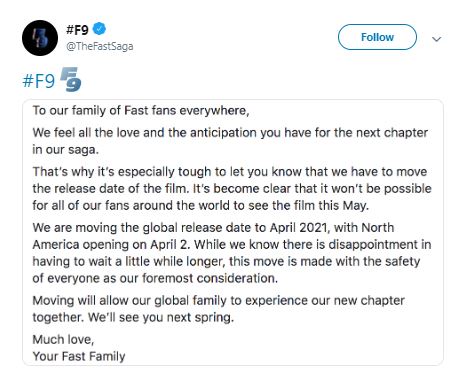Expand the tweet options chevron

(437, 39)
